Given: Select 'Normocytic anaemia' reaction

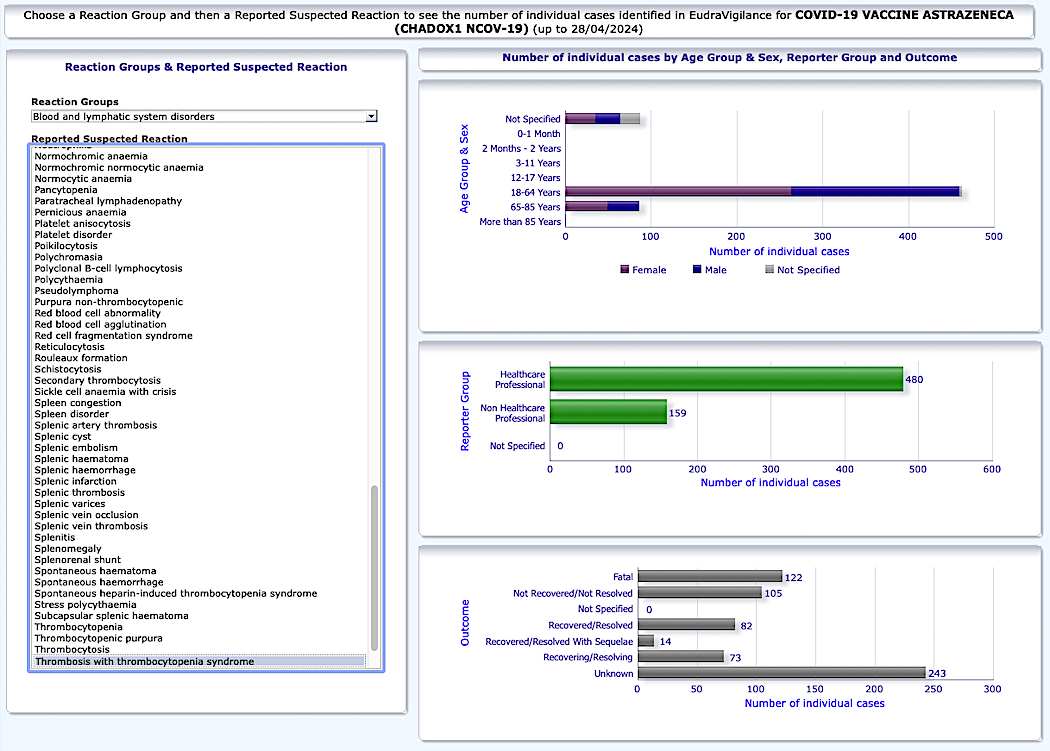Looking at the screenshot, I should pos(83,179).
